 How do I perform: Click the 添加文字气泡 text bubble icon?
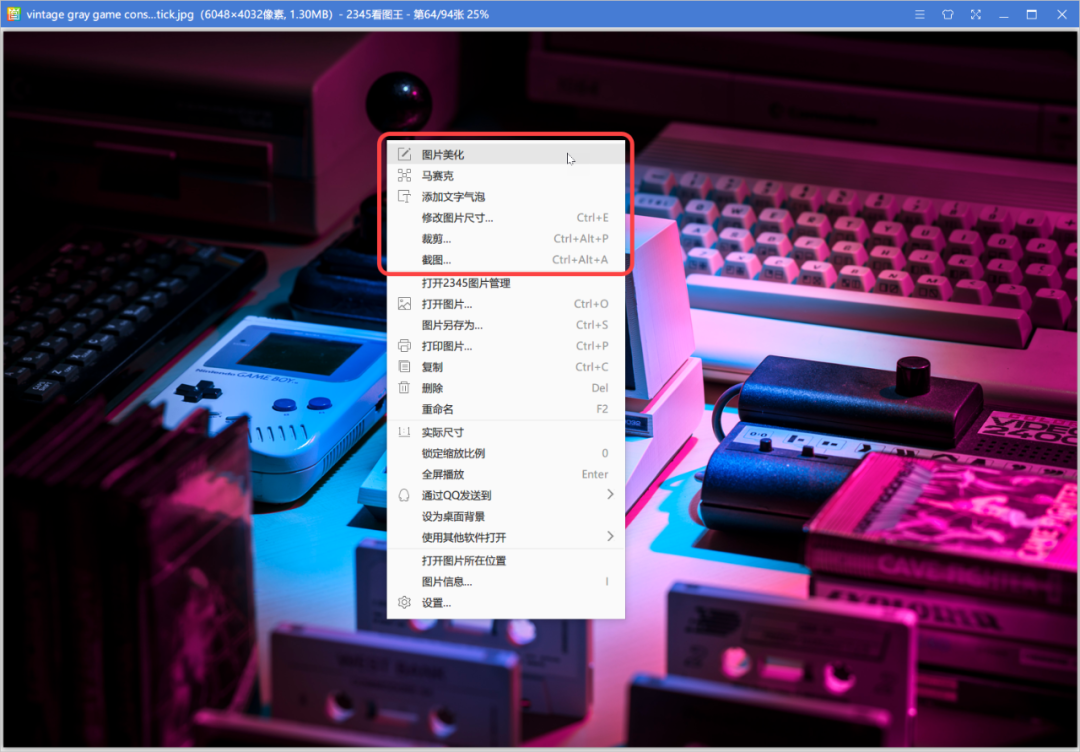pos(404,196)
